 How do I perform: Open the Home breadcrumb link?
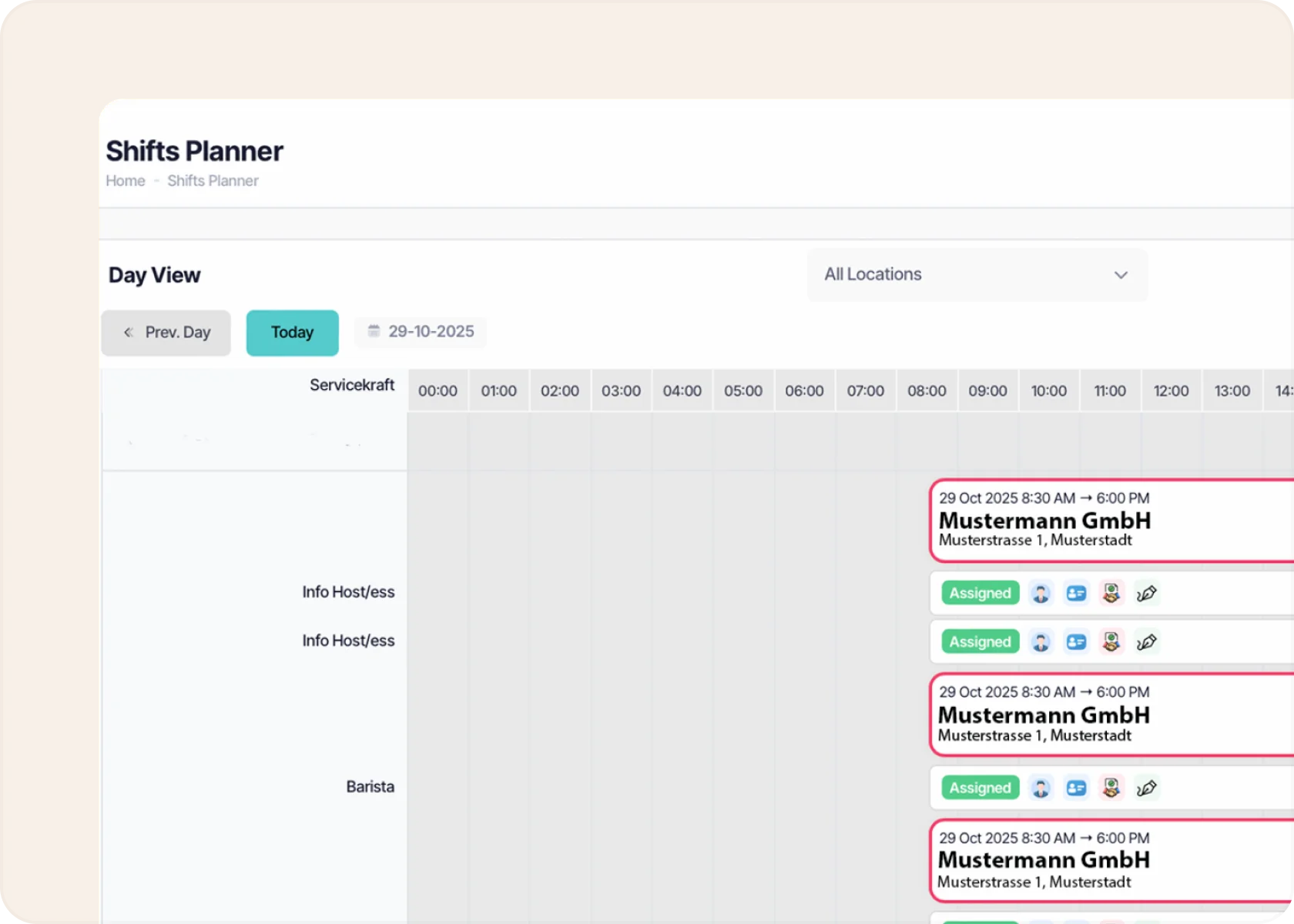tap(126, 181)
